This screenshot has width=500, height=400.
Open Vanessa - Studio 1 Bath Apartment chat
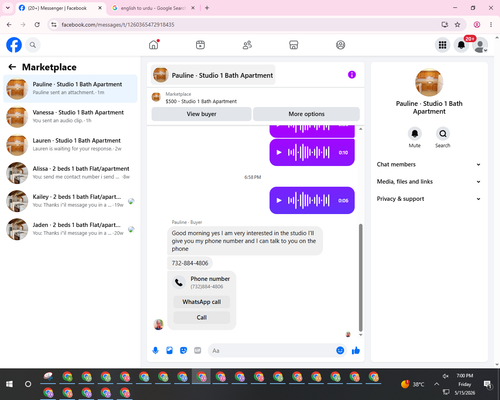(x=70, y=117)
